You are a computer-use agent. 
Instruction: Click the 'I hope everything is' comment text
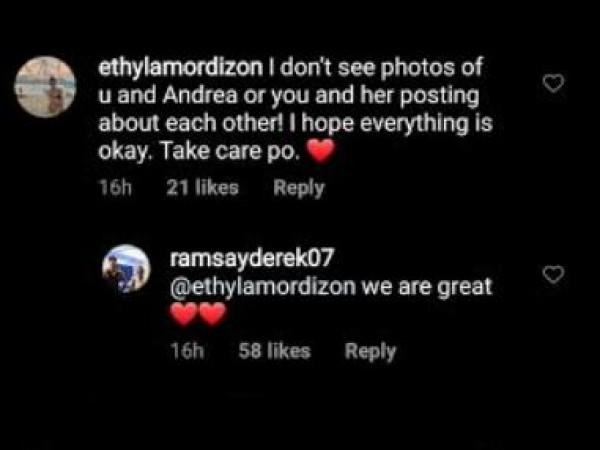(x=390, y=124)
